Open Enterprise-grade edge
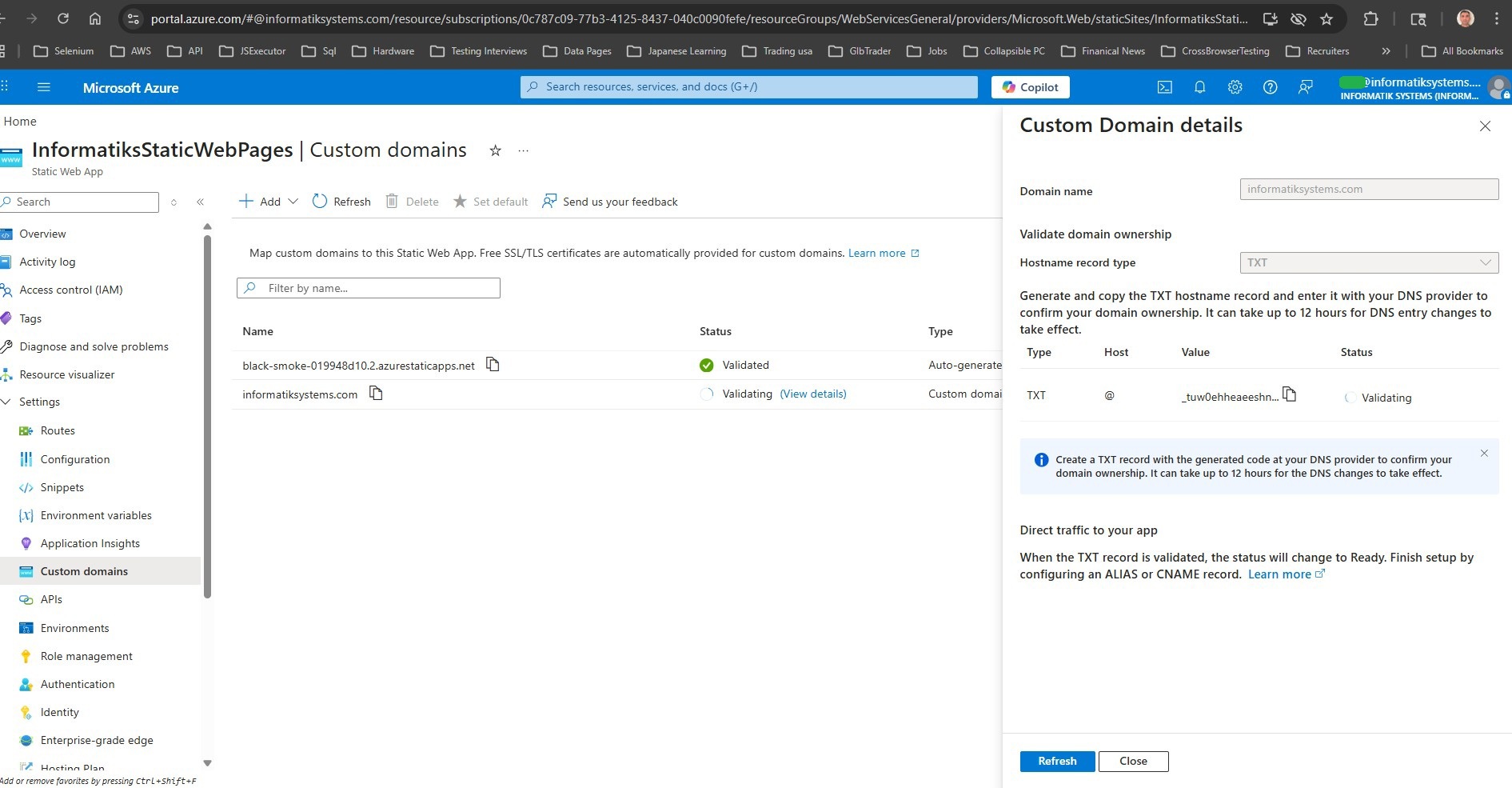This screenshot has width=1512, height=788. point(97,740)
